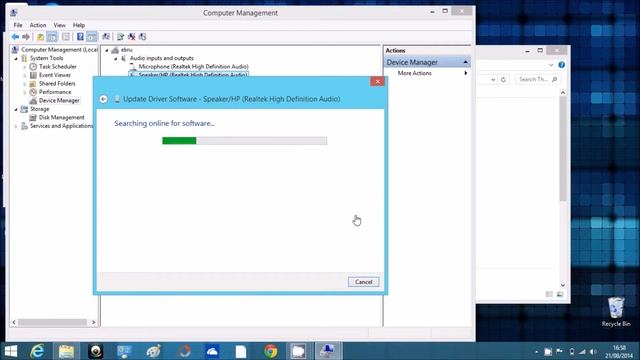Click the Forward arrow in the toolbar
Screen dimensions: 640x360
(x=26, y=37)
